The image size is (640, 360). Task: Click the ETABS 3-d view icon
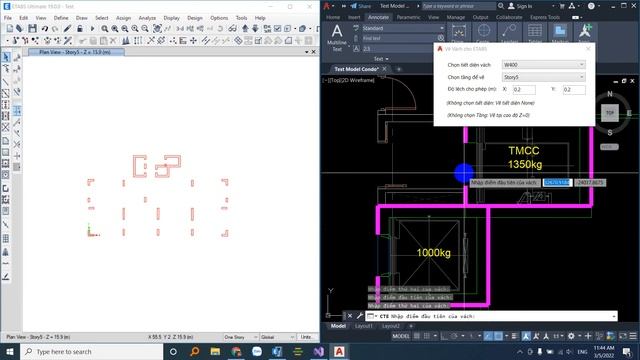click(x=180, y=29)
